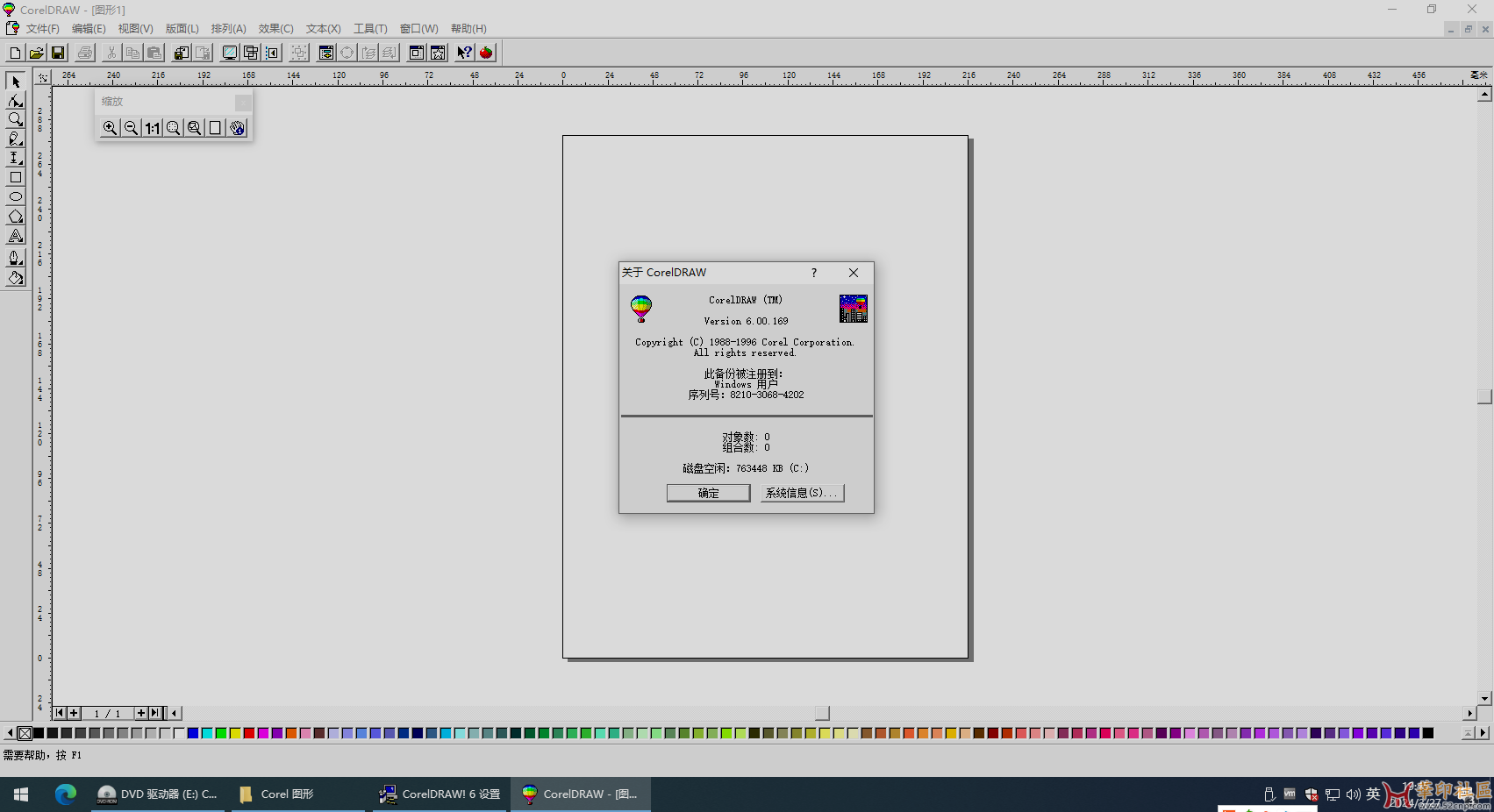The height and width of the screenshot is (812, 1494).
Task: Click the Import toolbar icon
Action: coord(182,53)
